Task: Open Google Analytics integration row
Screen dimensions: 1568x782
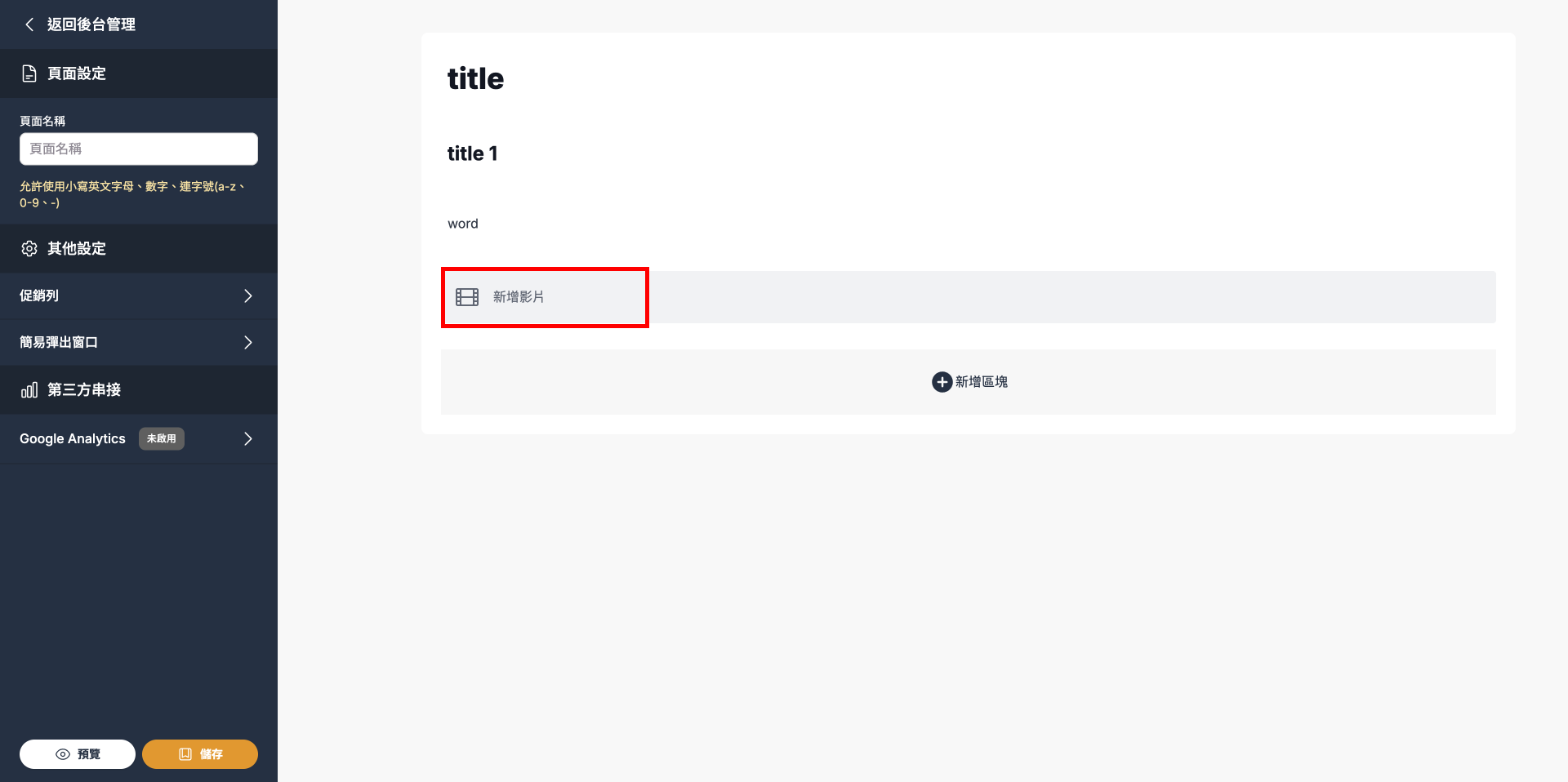Action: 73,439
